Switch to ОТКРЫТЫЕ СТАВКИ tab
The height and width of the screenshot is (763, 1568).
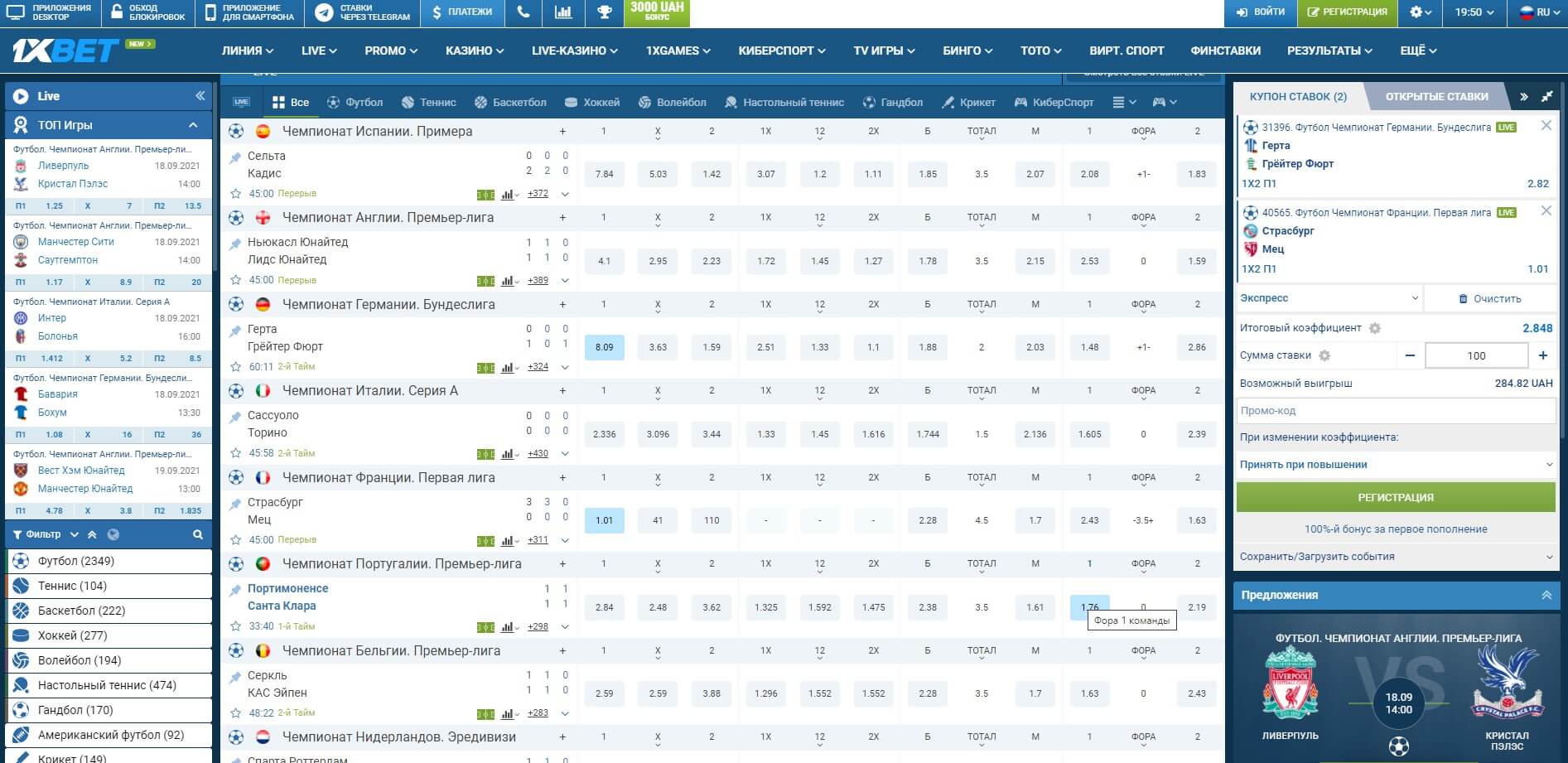(1436, 96)
